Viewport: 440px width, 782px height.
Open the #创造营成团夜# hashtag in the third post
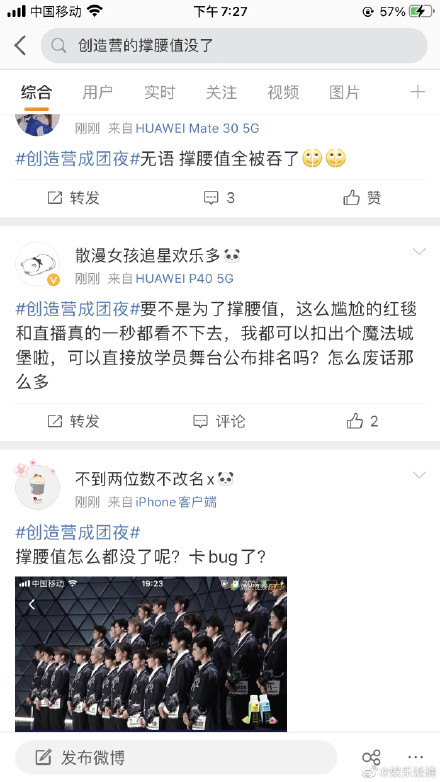(78, 532)
